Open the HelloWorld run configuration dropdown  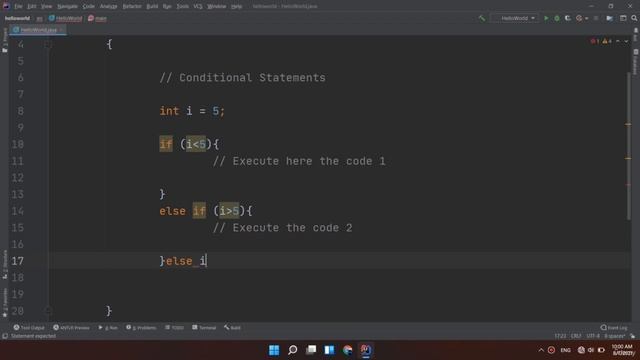(x=515, y=18)
